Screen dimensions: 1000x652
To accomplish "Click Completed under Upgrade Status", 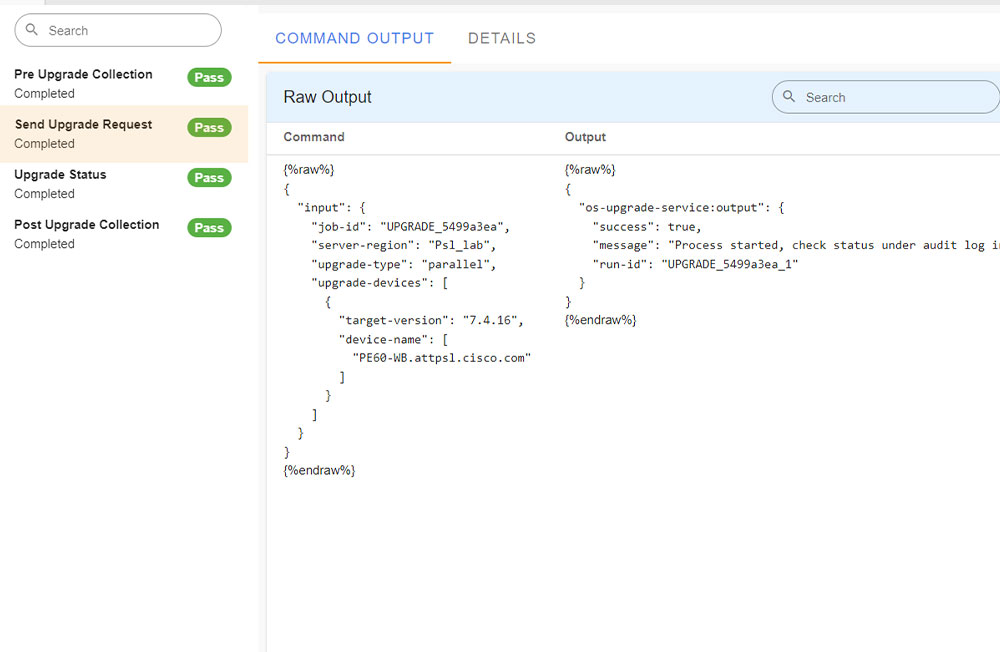I will click(x=45, y=193).
